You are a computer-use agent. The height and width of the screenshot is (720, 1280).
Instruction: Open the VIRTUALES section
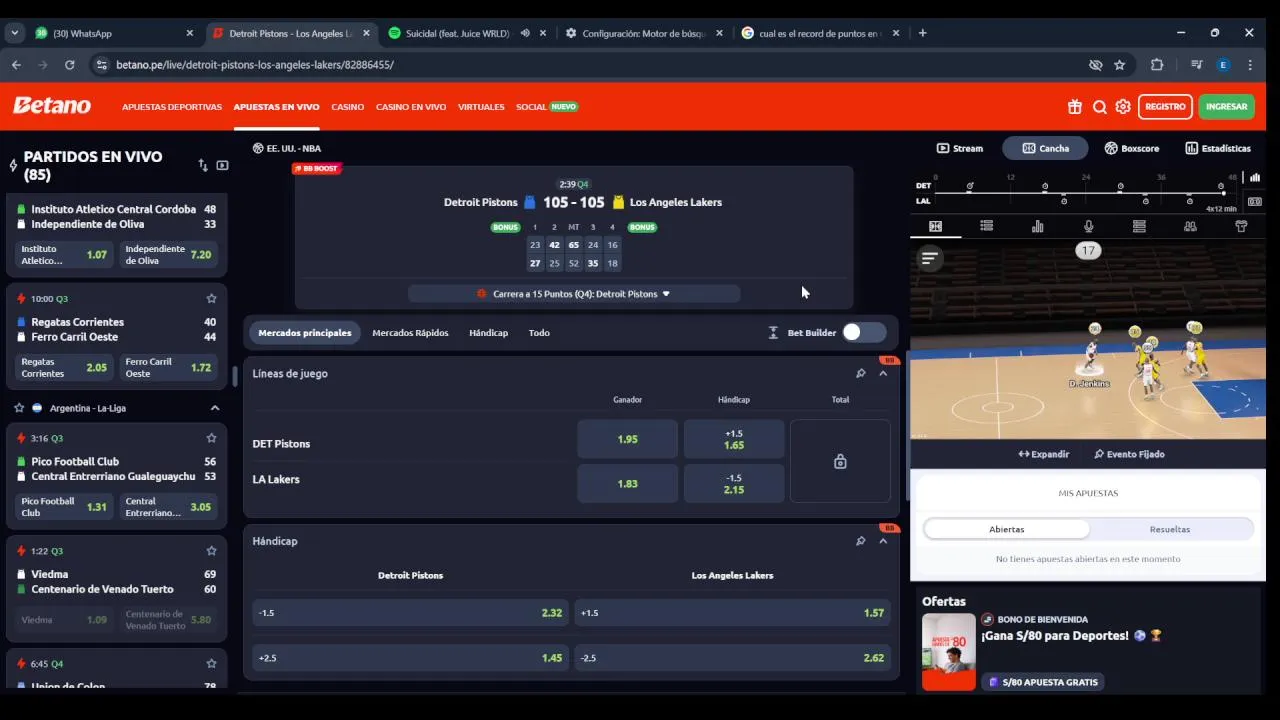pyautogui.click(x=481, y=107)
